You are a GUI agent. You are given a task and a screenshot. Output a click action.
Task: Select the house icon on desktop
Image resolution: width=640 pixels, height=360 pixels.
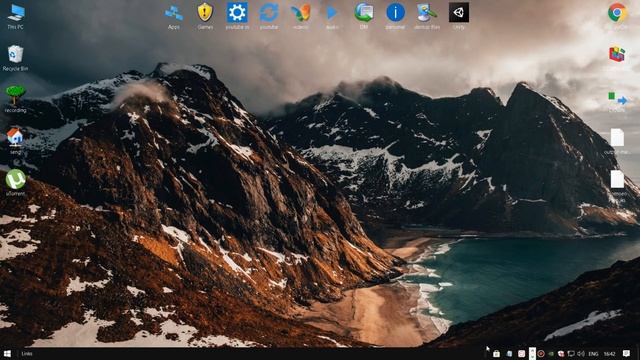point(15,141)
